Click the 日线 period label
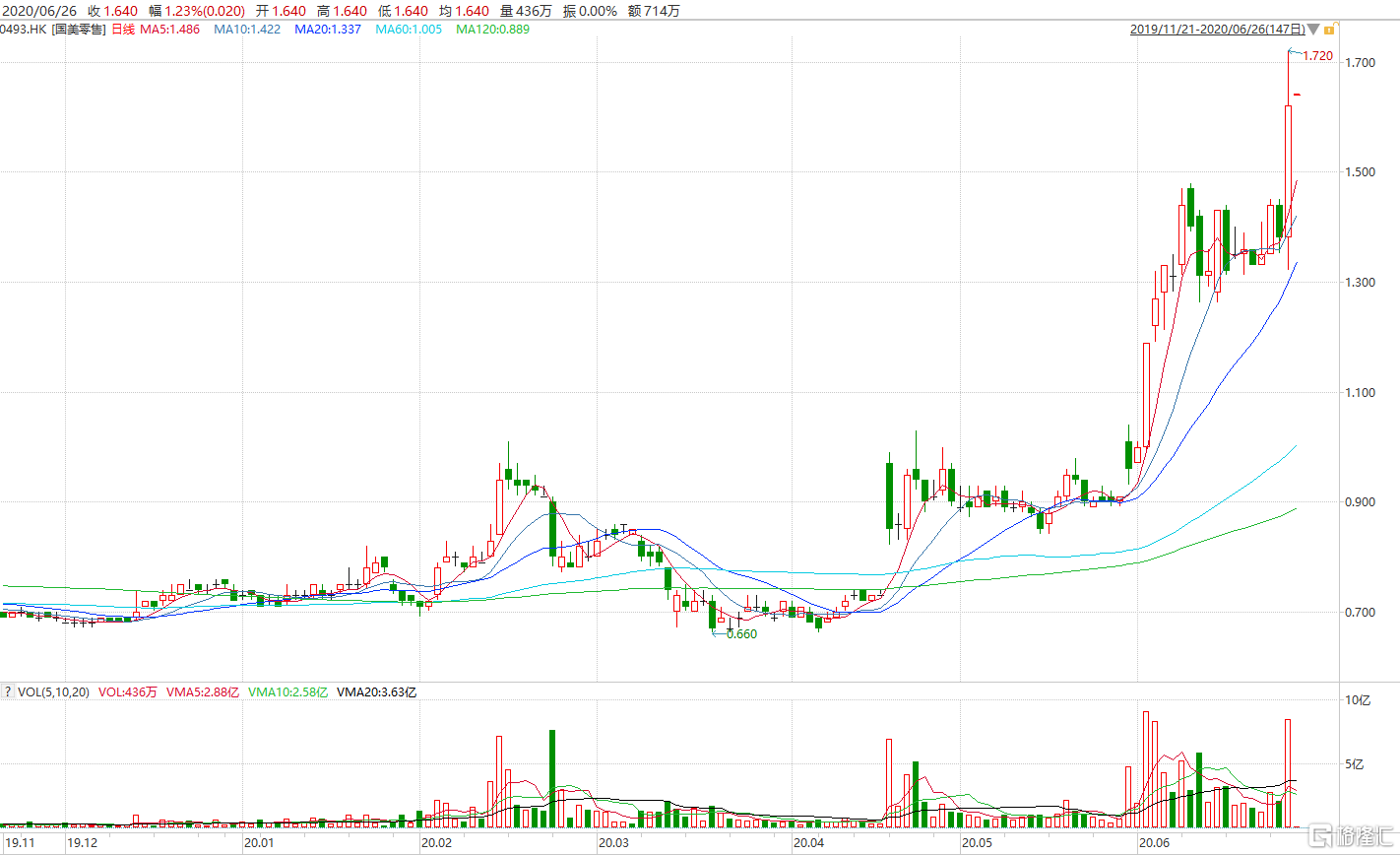The image size is (1400, 855). (x=122, y=30)
